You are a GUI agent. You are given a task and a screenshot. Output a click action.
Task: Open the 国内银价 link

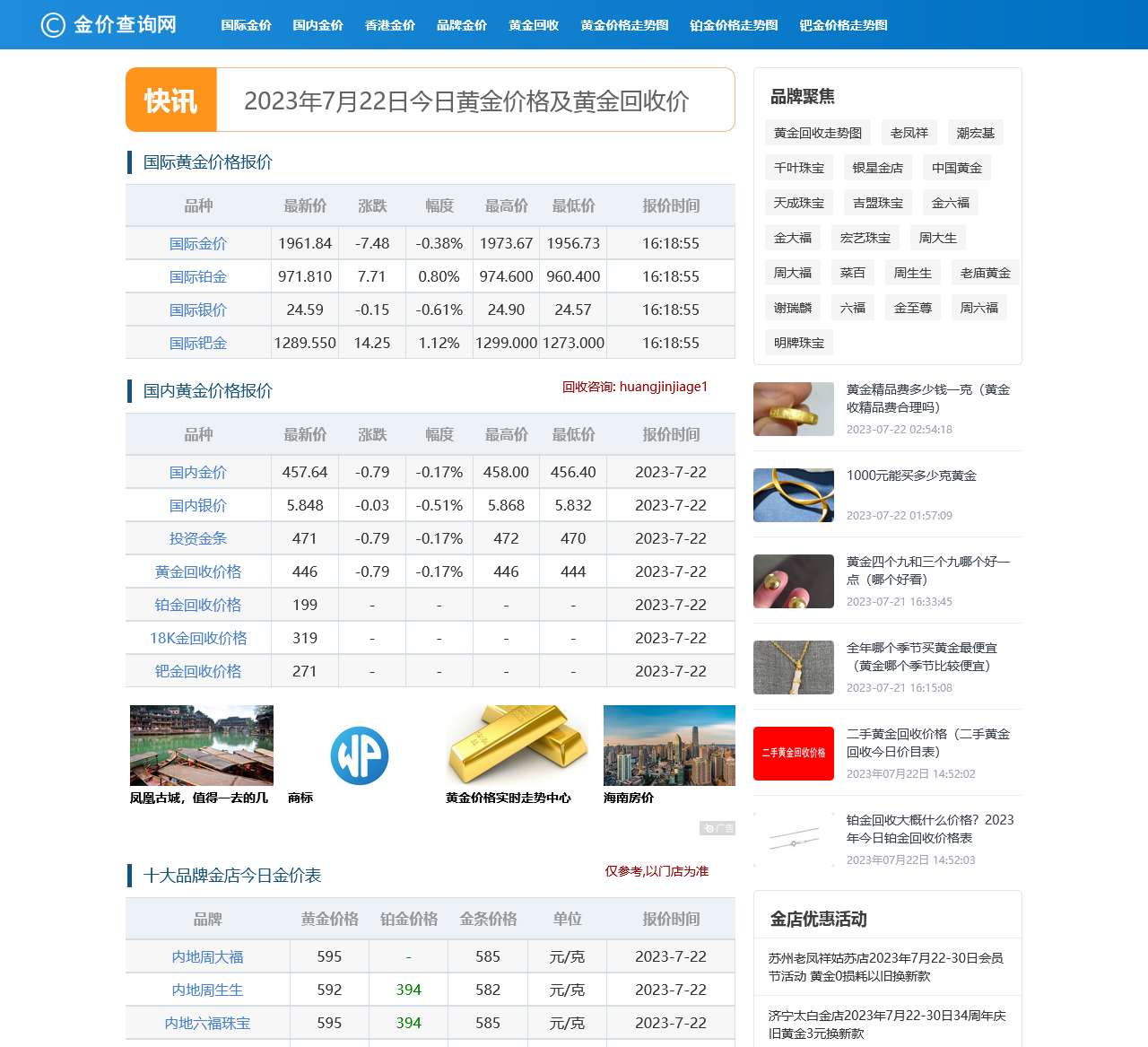198,505
